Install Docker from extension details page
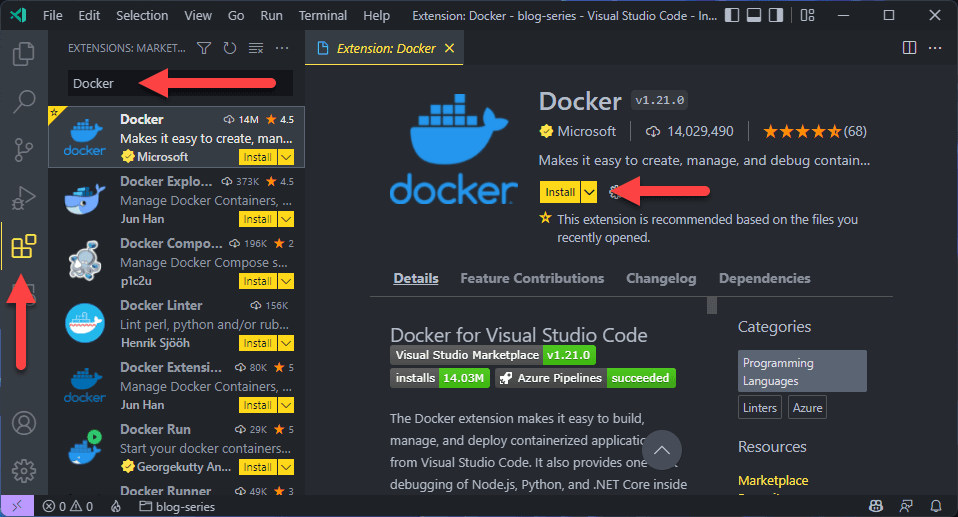Image resolution: width=958 pixels, height=517 pixels. tap(560, 192)
